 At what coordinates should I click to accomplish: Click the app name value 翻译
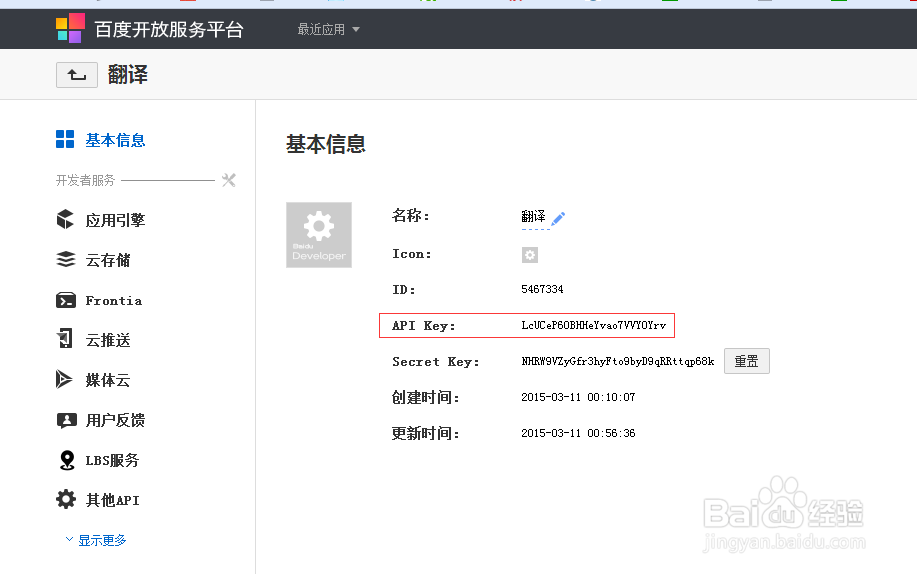(x=533, y=216)
